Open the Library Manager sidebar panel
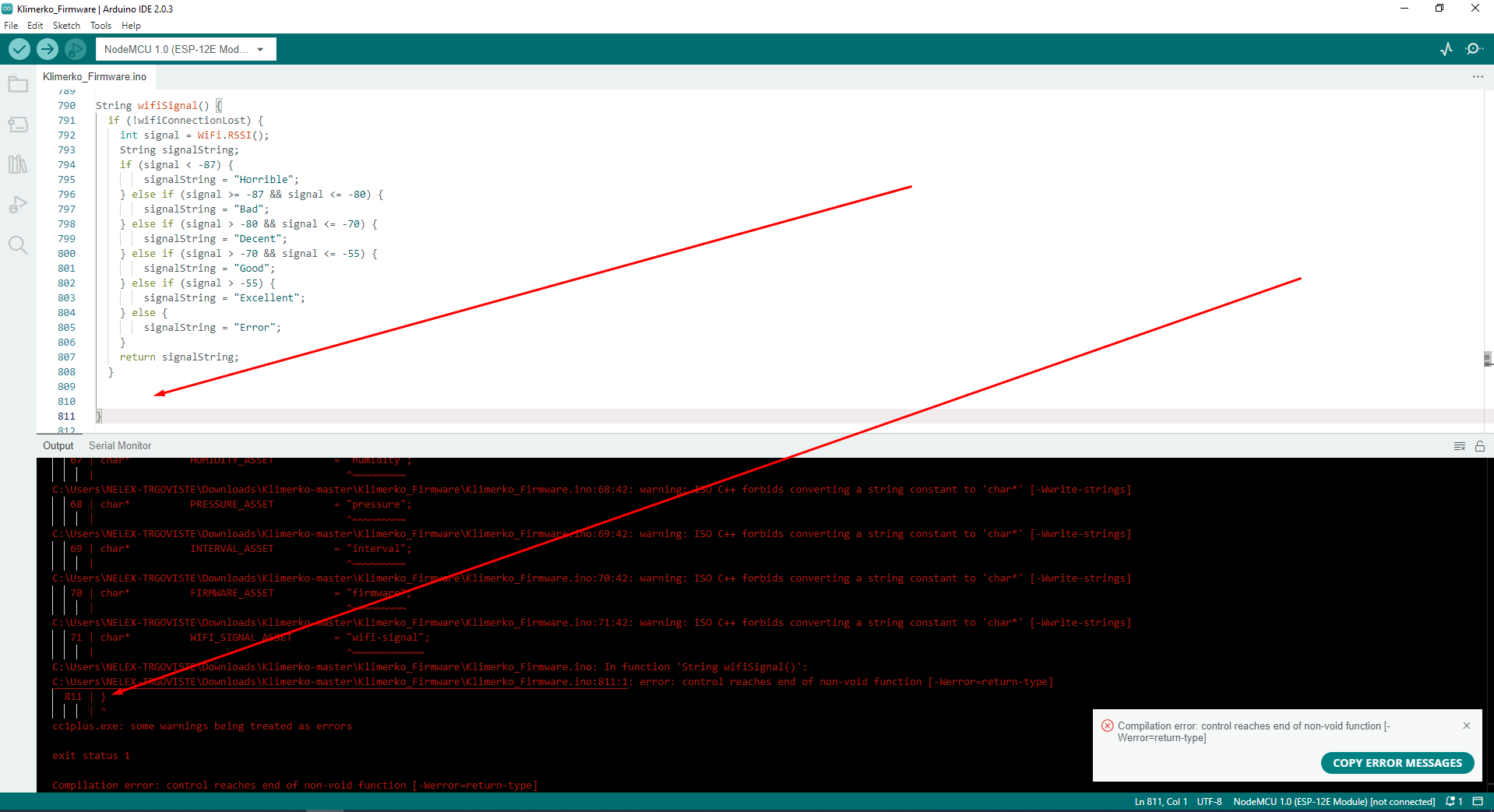 pyautogui.click(x=17, y=164)
